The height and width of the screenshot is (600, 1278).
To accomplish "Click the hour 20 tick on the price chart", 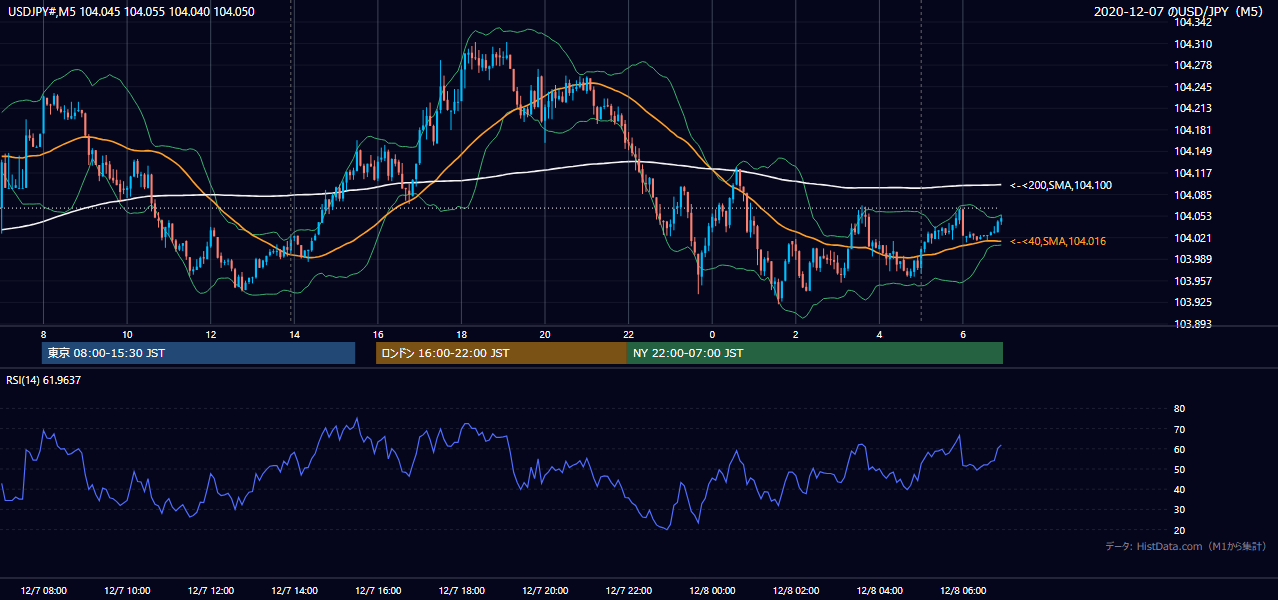I will 545,334.
